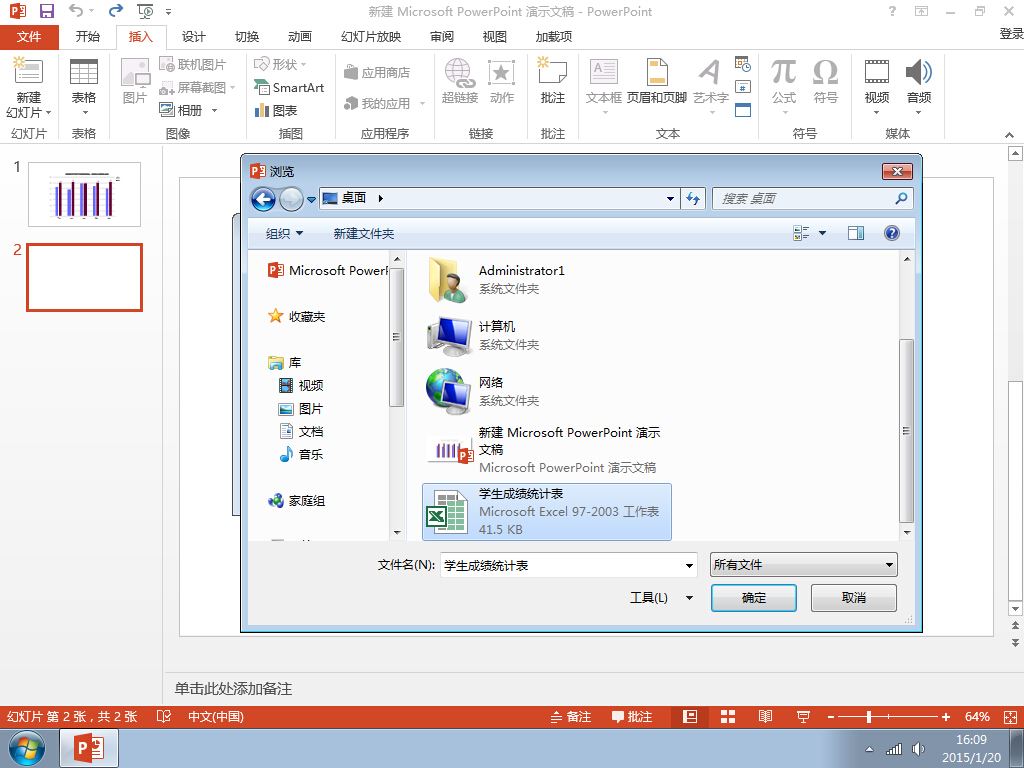This screenshot has width=1024, height=768.
Task: Toggle Notes (备注) pane in status bar
Action: coord(571,717)
